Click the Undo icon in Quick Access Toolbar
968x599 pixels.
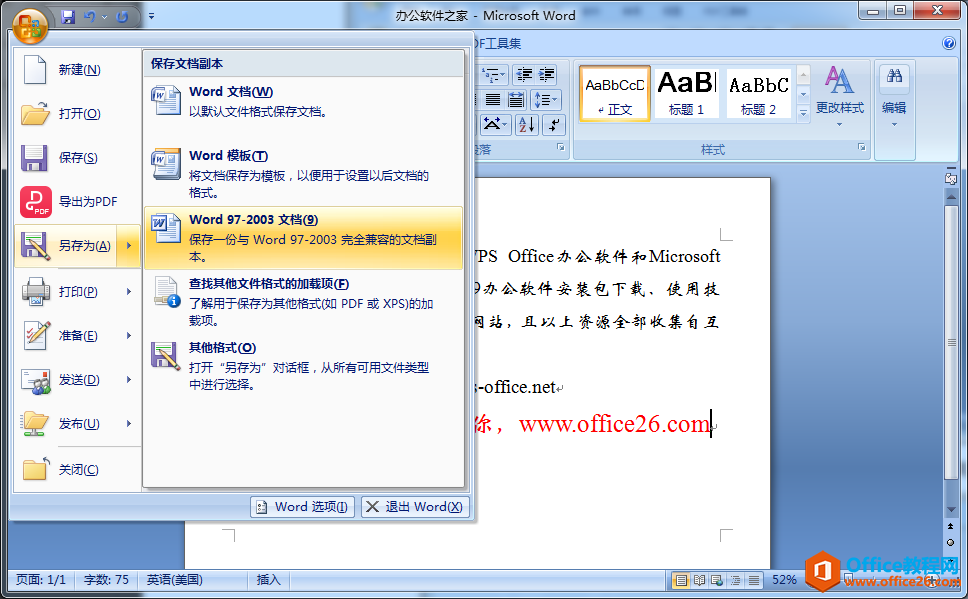[x=90, y=17]
